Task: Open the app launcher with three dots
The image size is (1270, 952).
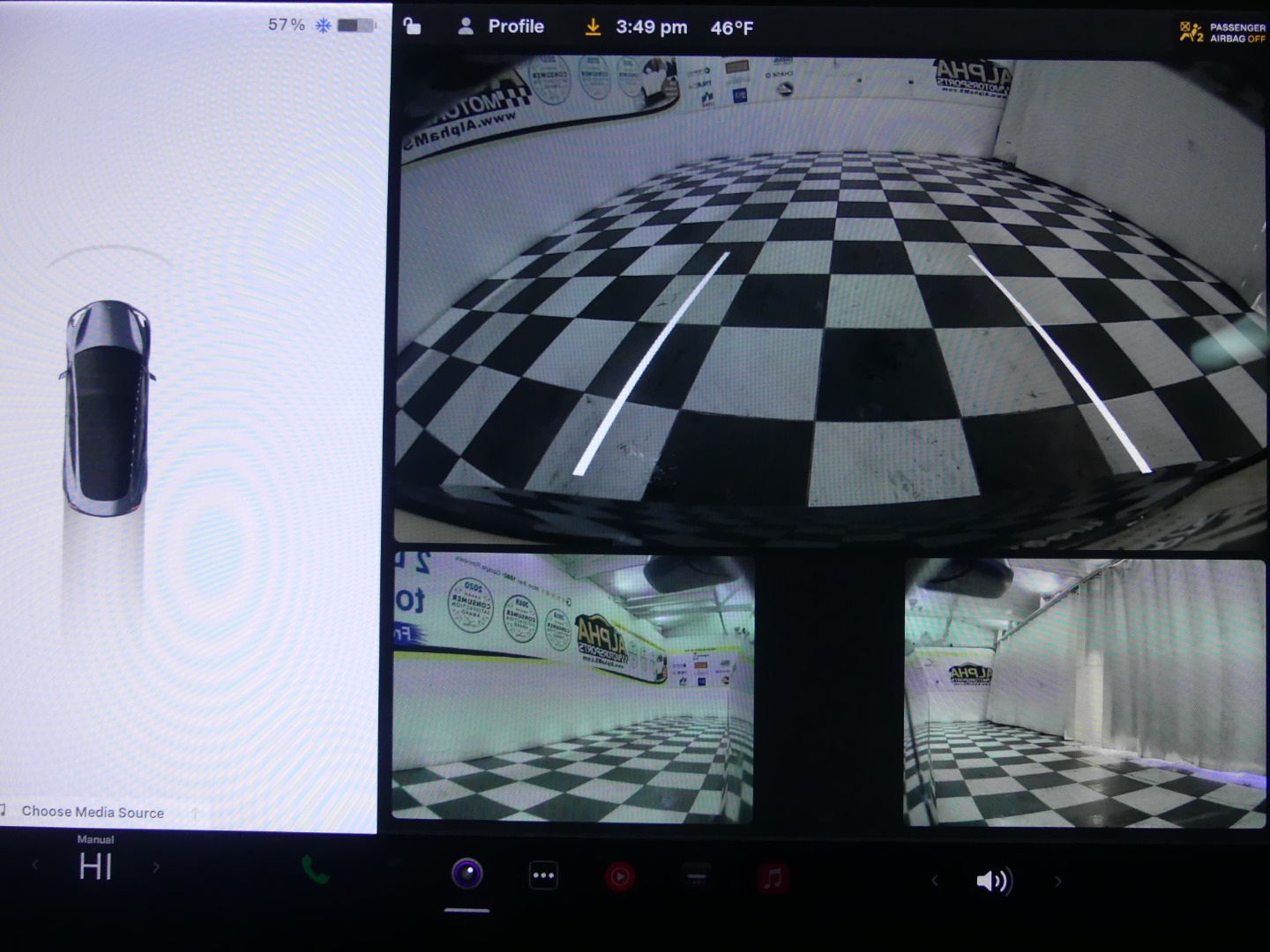Action: (543, 874)
